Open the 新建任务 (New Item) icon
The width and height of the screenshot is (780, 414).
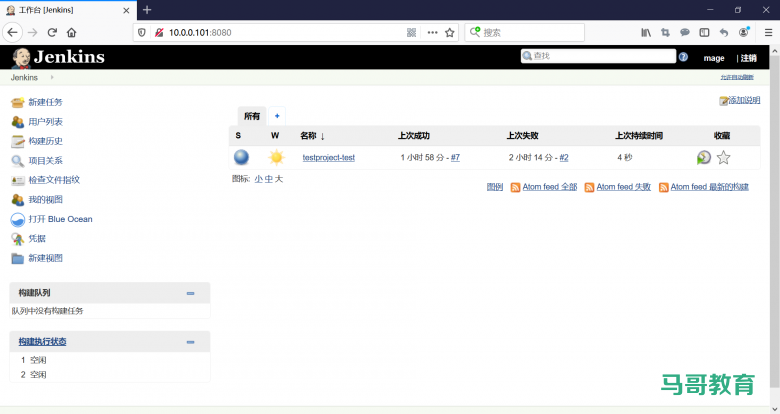17,103
